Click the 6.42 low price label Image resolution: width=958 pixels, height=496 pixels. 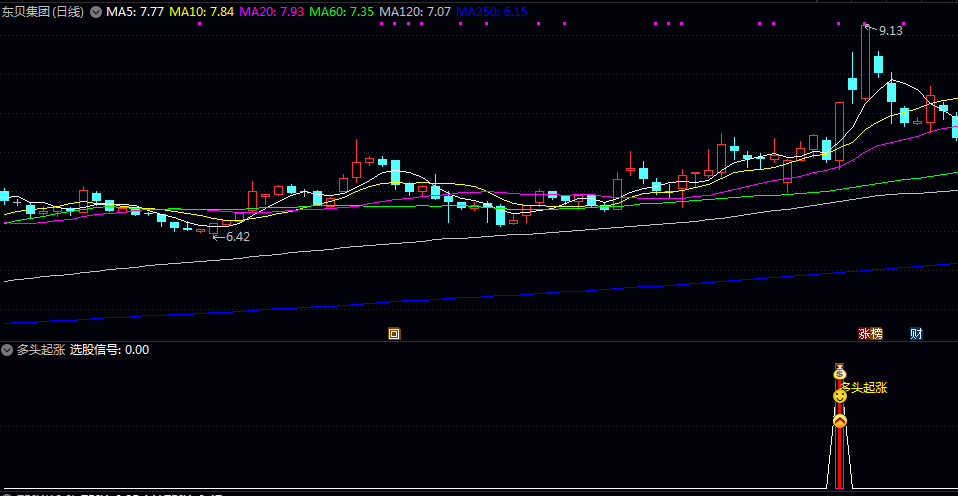(238, 237)
